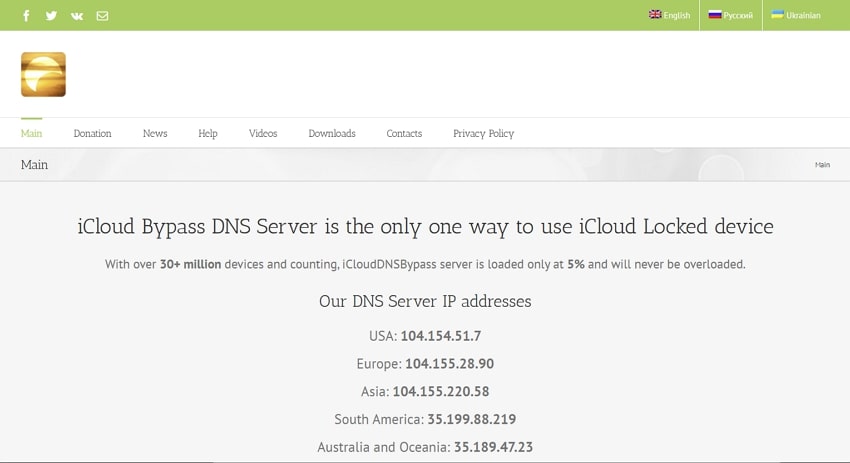The width and height of the screenshot is (850, 463).
Task: Open the Videos menu item
Action: (x=263, y=133)
